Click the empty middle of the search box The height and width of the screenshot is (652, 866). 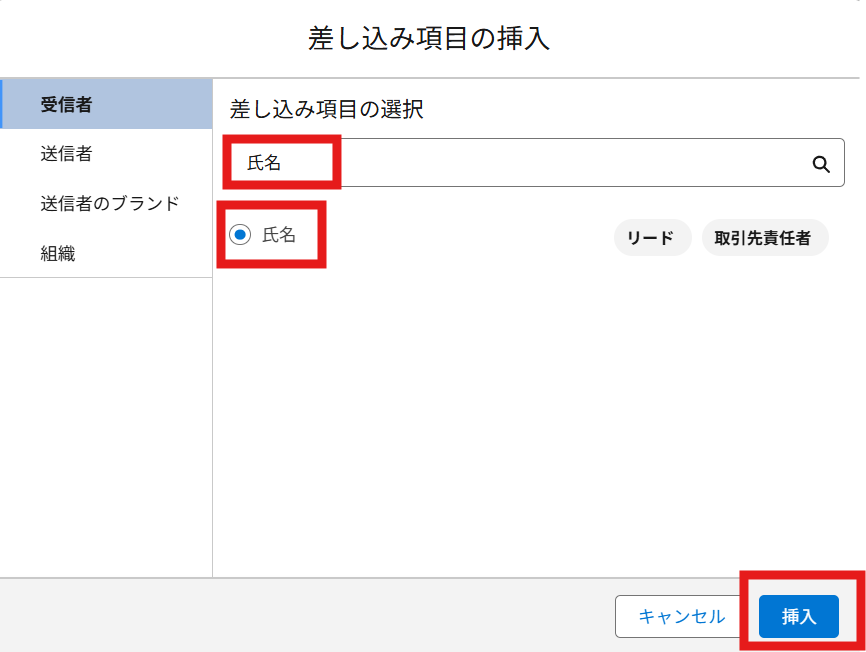570,163
